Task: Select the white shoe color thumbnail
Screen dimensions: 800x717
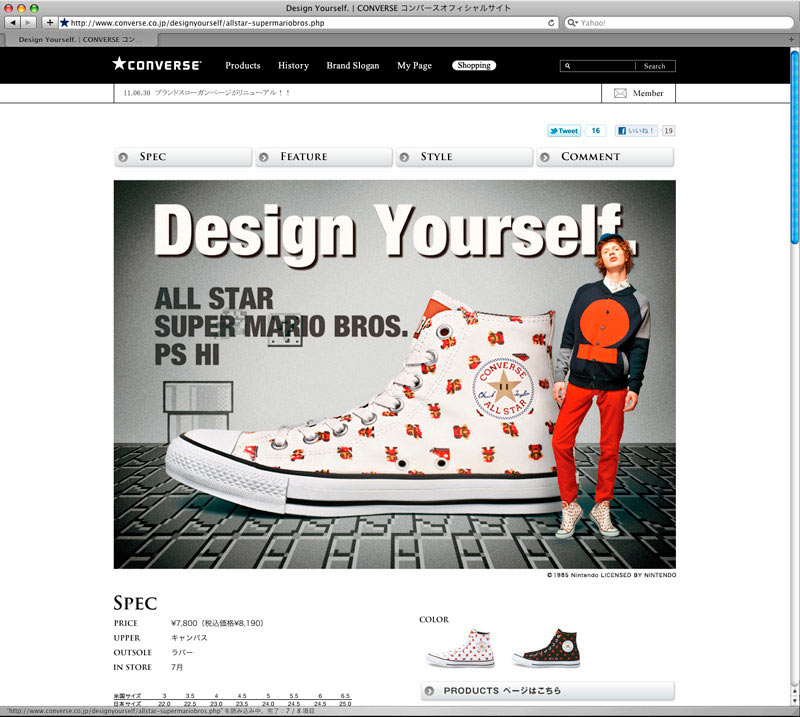Action: coord(459,649)
